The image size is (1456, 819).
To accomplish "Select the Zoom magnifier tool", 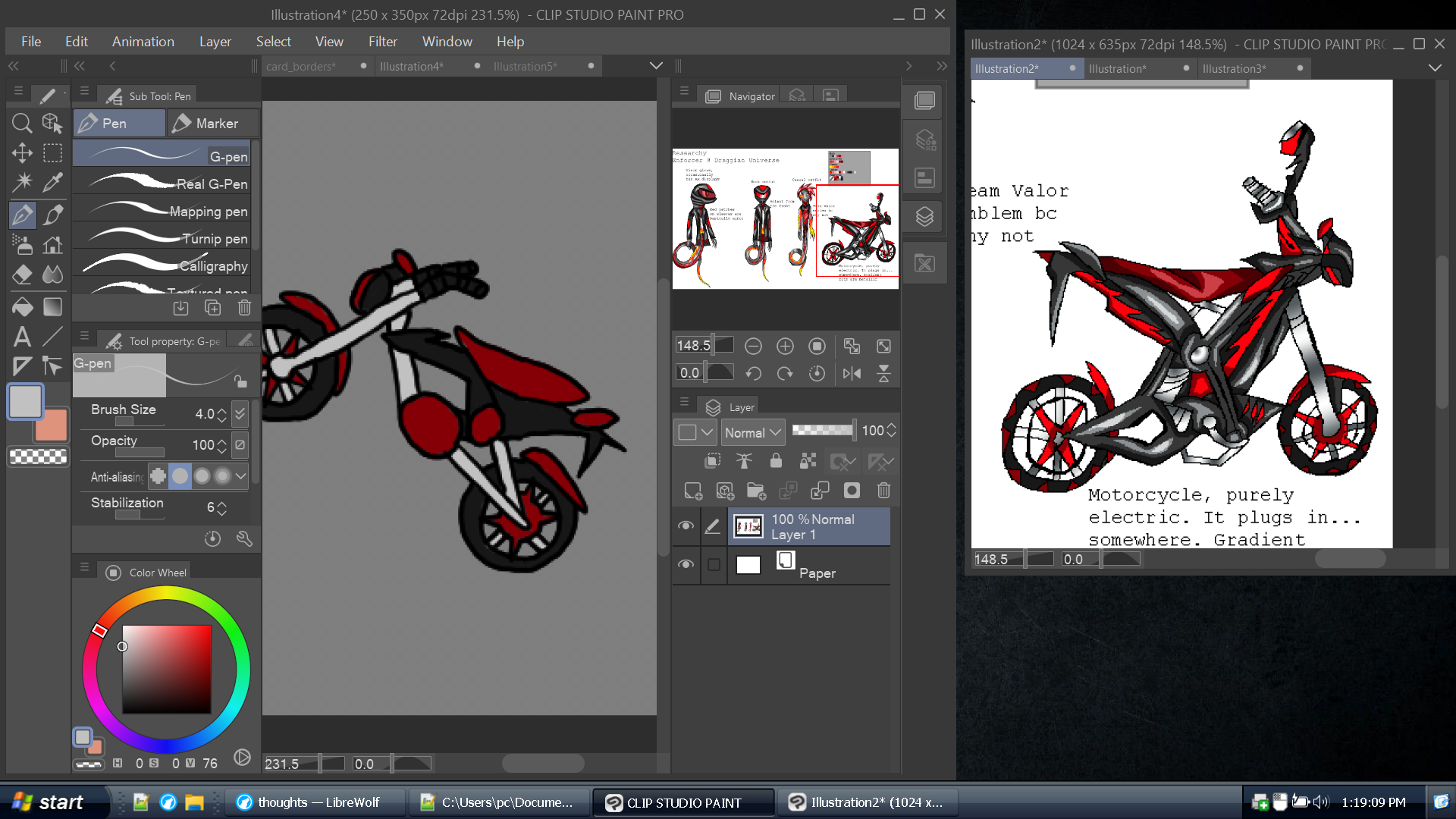I will click(22, 123).
